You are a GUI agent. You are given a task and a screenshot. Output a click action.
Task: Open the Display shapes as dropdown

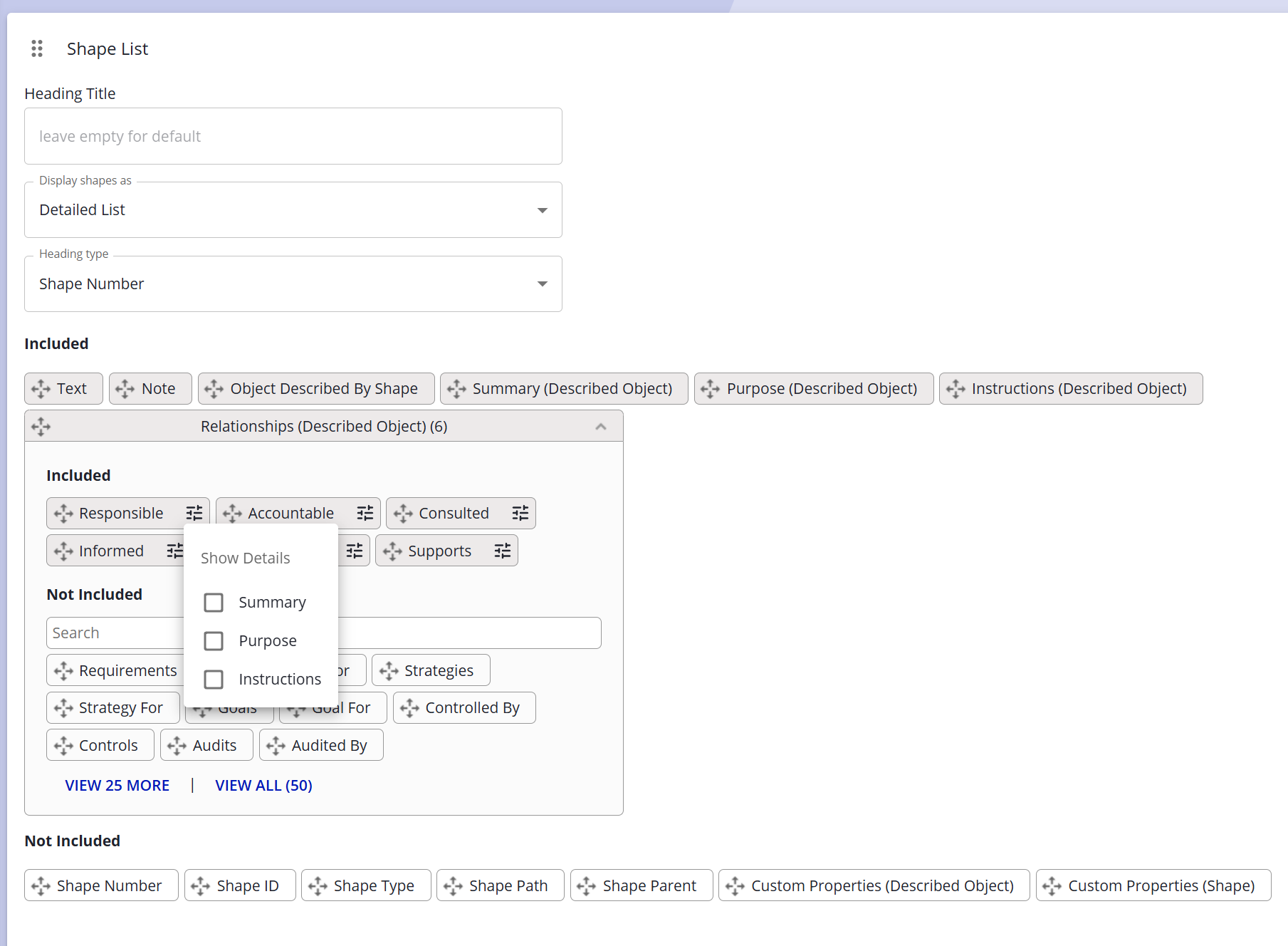pos(293,210)
